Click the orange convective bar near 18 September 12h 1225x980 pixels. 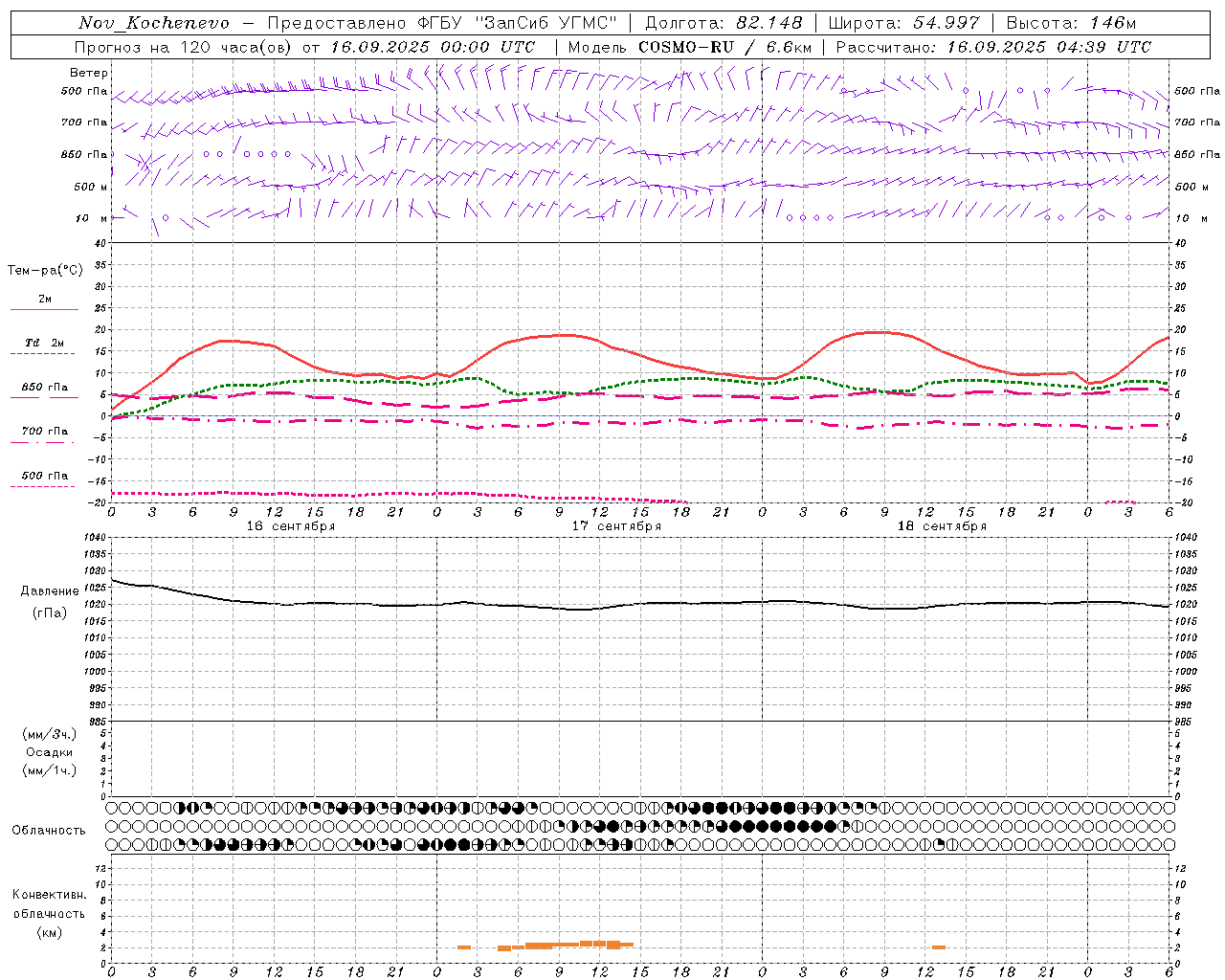click(939, 947)
